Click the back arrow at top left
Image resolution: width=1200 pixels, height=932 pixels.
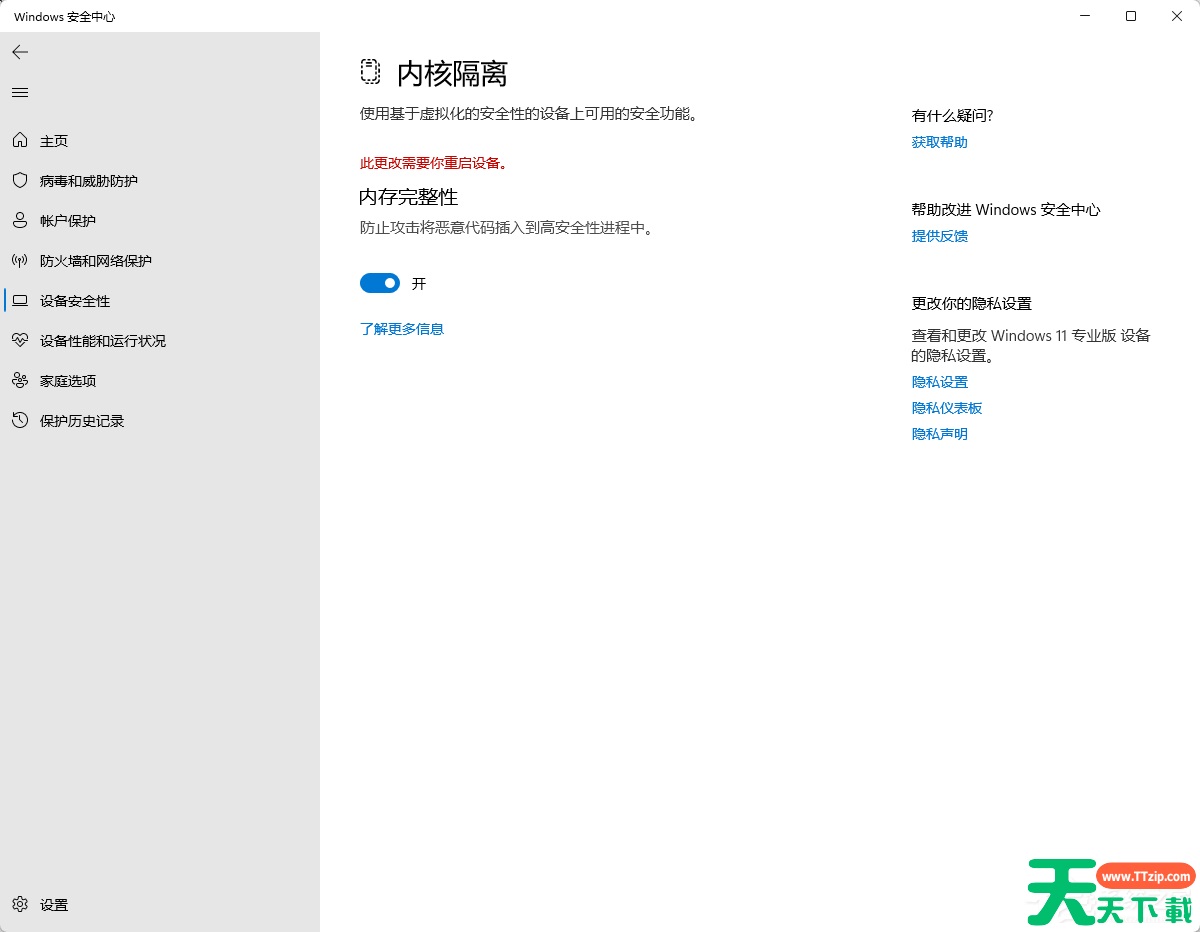20,52
